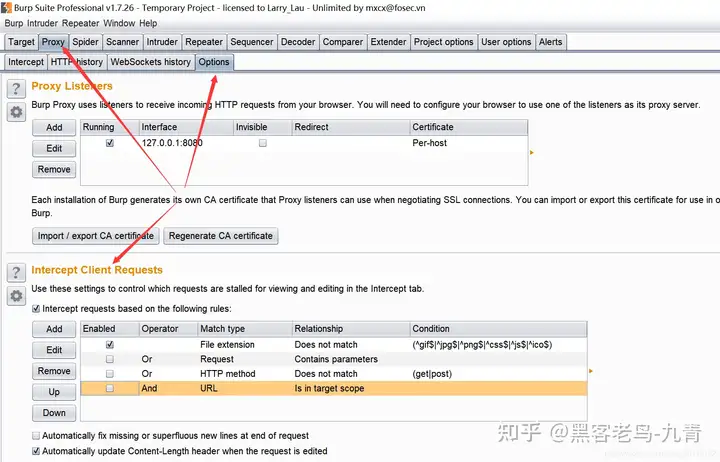Image resolution: width=720 pixels, height=462 pixels.
Task: Open the User options tab
Action: click(x=506, y=42)
